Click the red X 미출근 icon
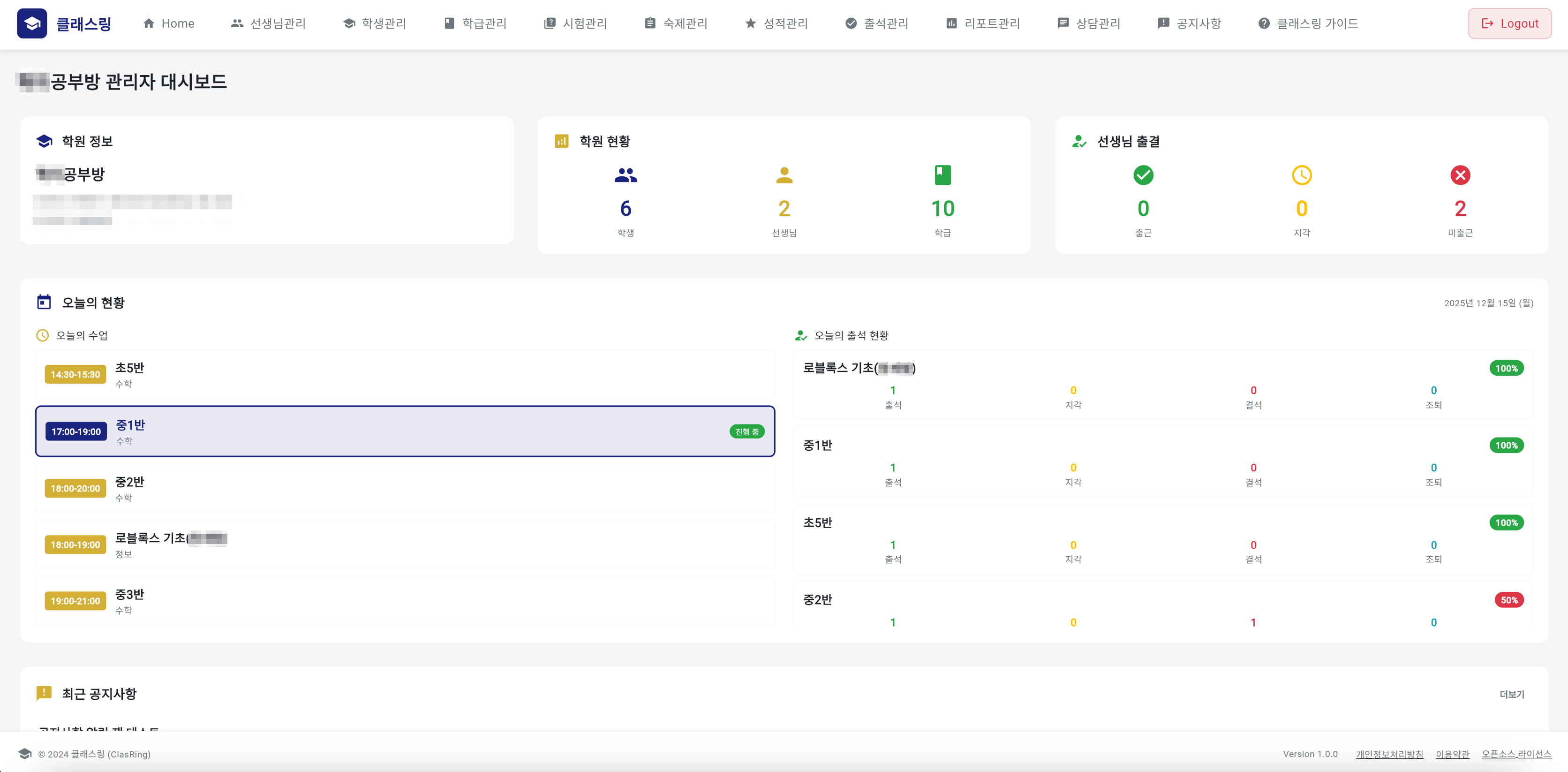The image size is (1568, 772). coord(1460,175)
